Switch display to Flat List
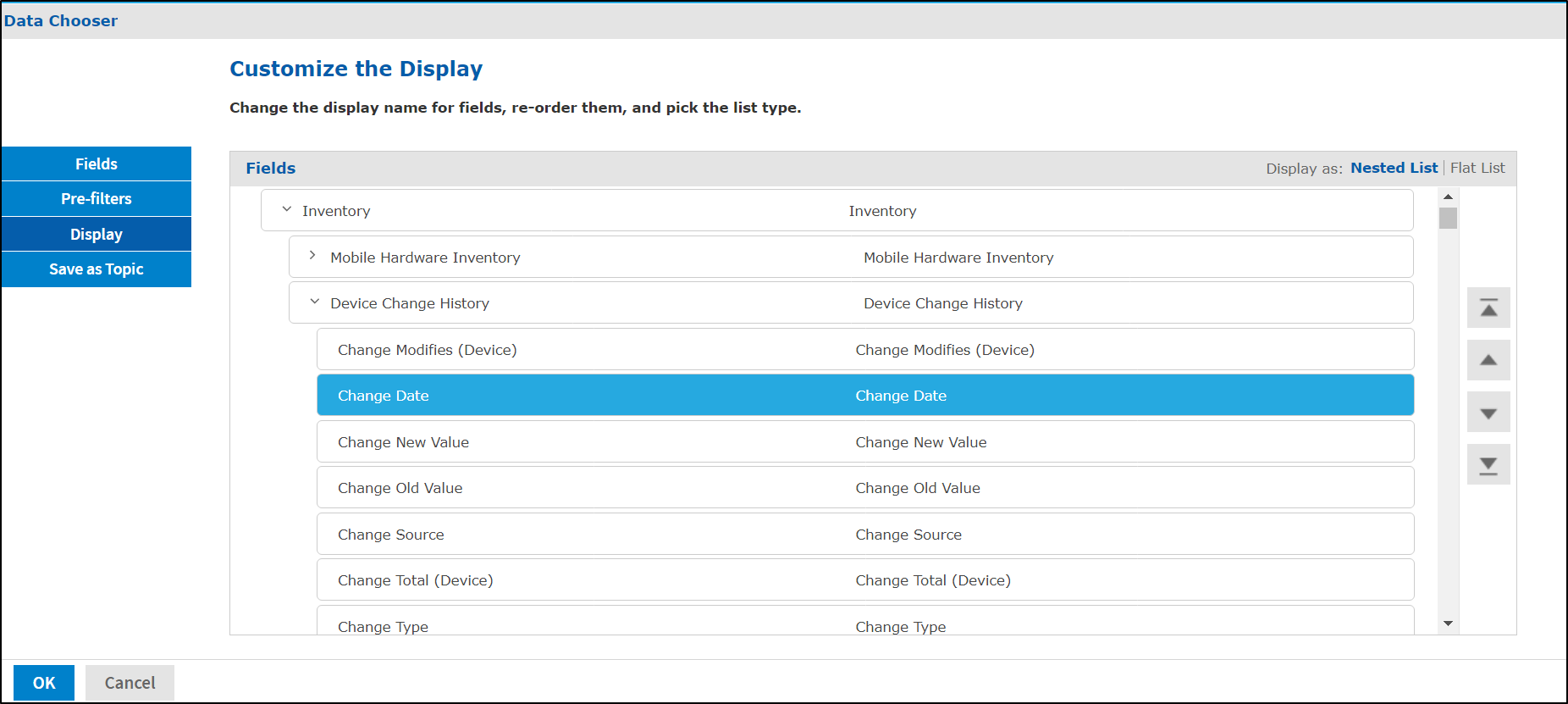 tap(1477, 168)
